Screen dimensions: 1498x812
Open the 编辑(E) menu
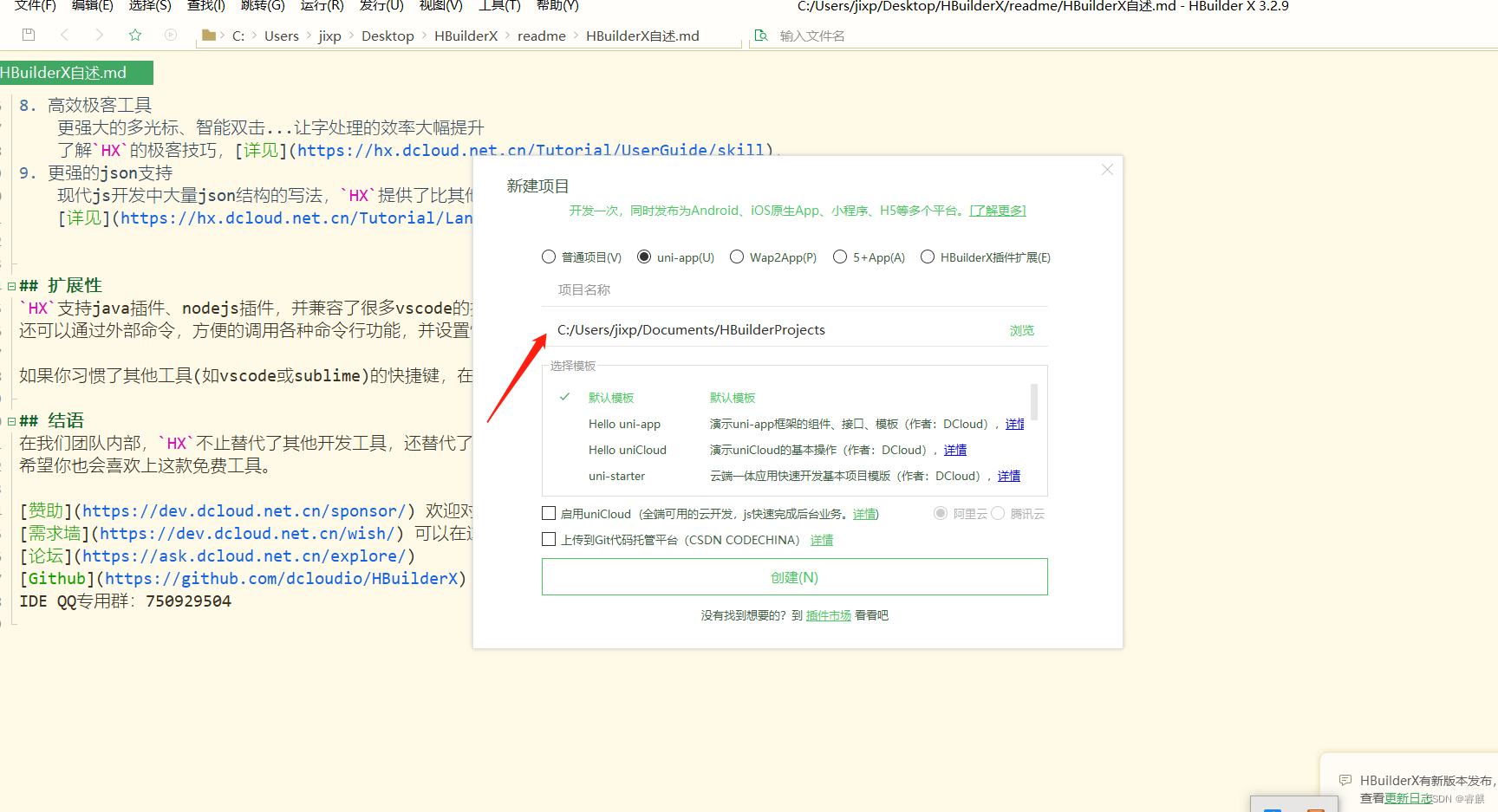[x=93, y=6]
